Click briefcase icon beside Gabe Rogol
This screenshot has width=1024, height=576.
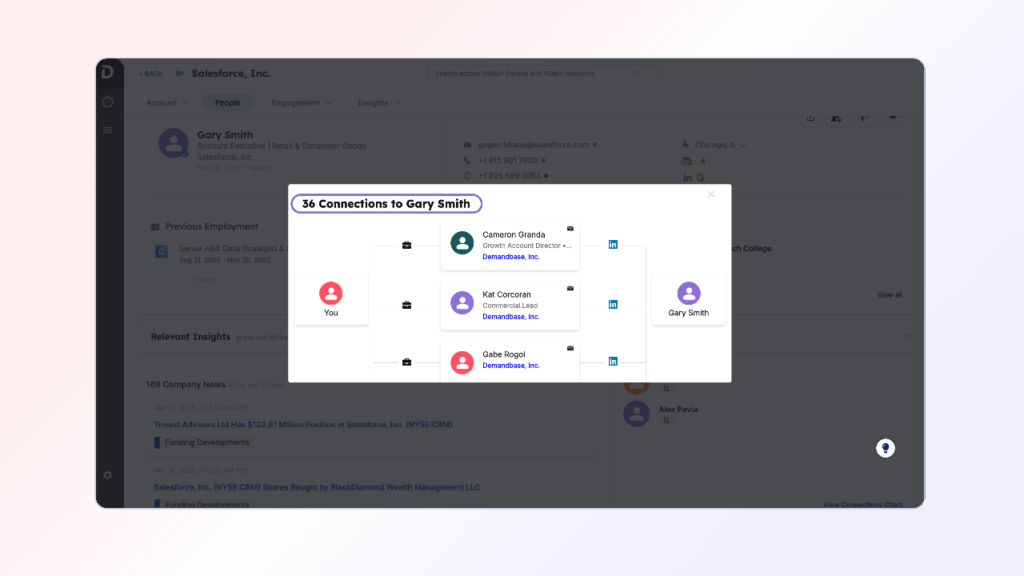pos(407,362)
